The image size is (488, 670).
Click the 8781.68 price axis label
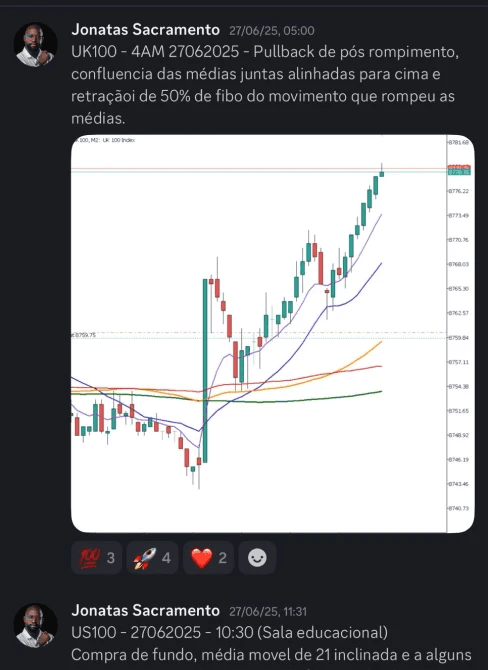[459, 142]
